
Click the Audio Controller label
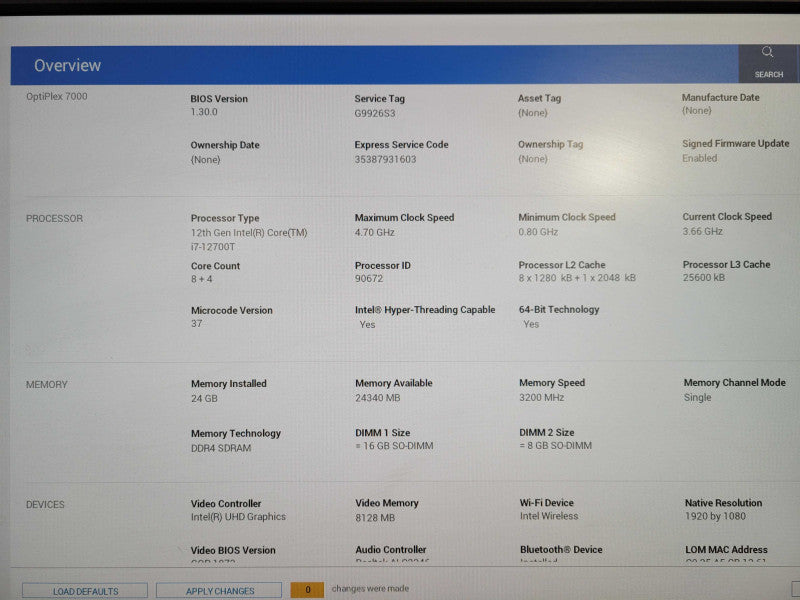(391, 549)
